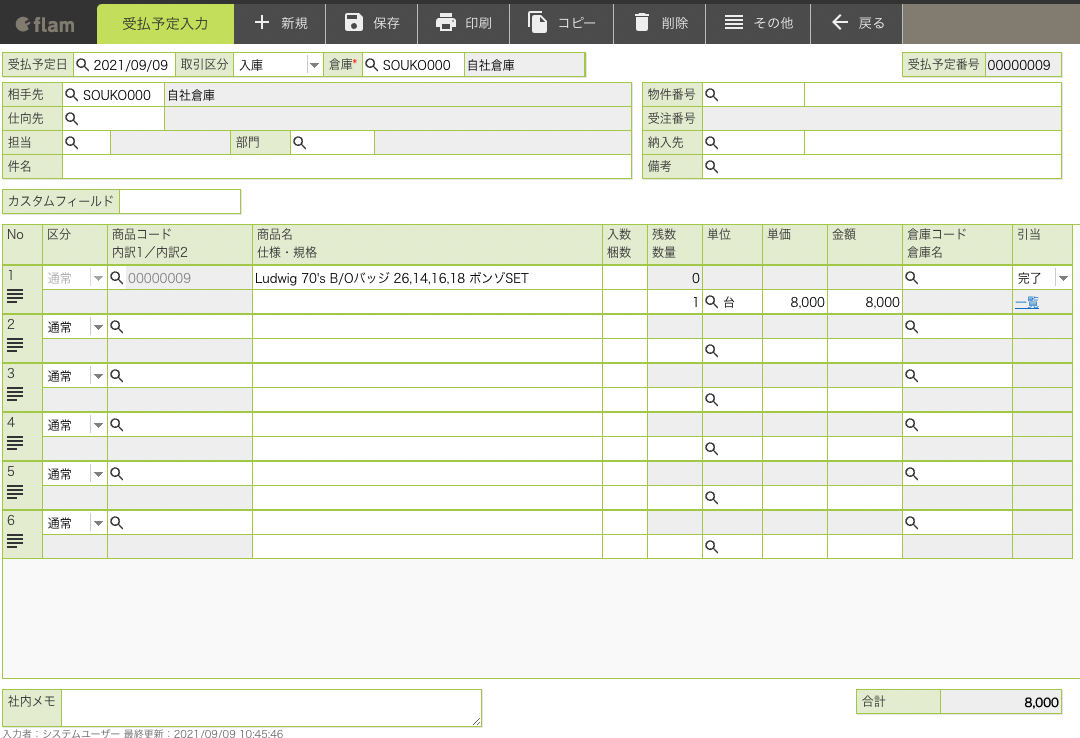This screenshot has height=738, width=1080.
Task: Open the row 3 line menu icon
Action: pos(14,394)
